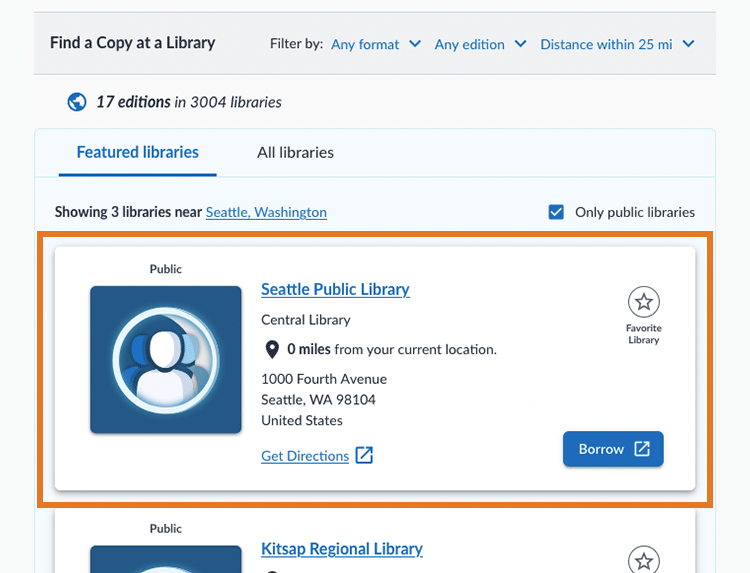Viewport: 750px width, 573px height.
Task: Open the Seattle Public Library link
Action: pos(335,289)
